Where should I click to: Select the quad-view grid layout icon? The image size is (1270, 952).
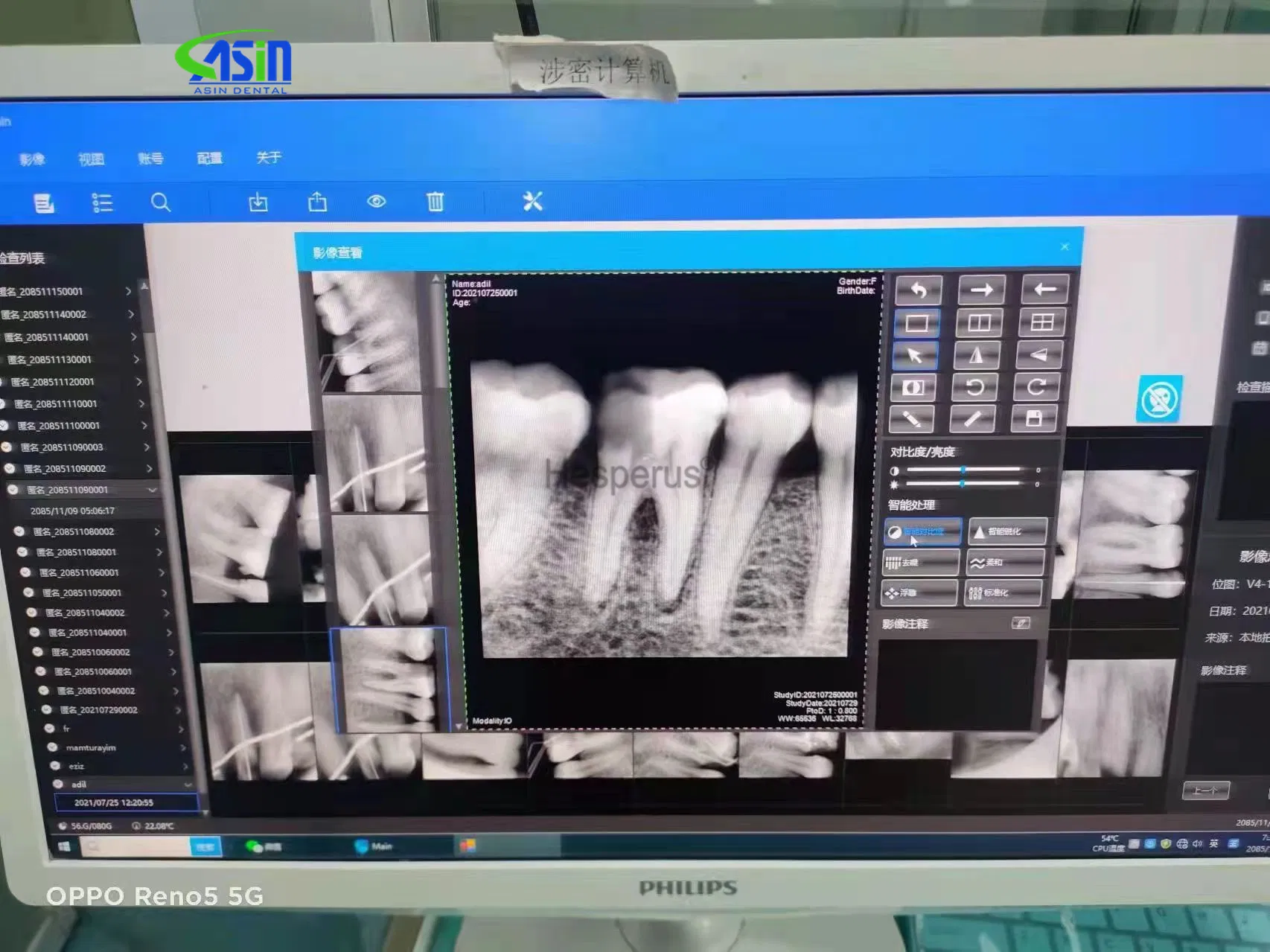tap(1041, 322)
